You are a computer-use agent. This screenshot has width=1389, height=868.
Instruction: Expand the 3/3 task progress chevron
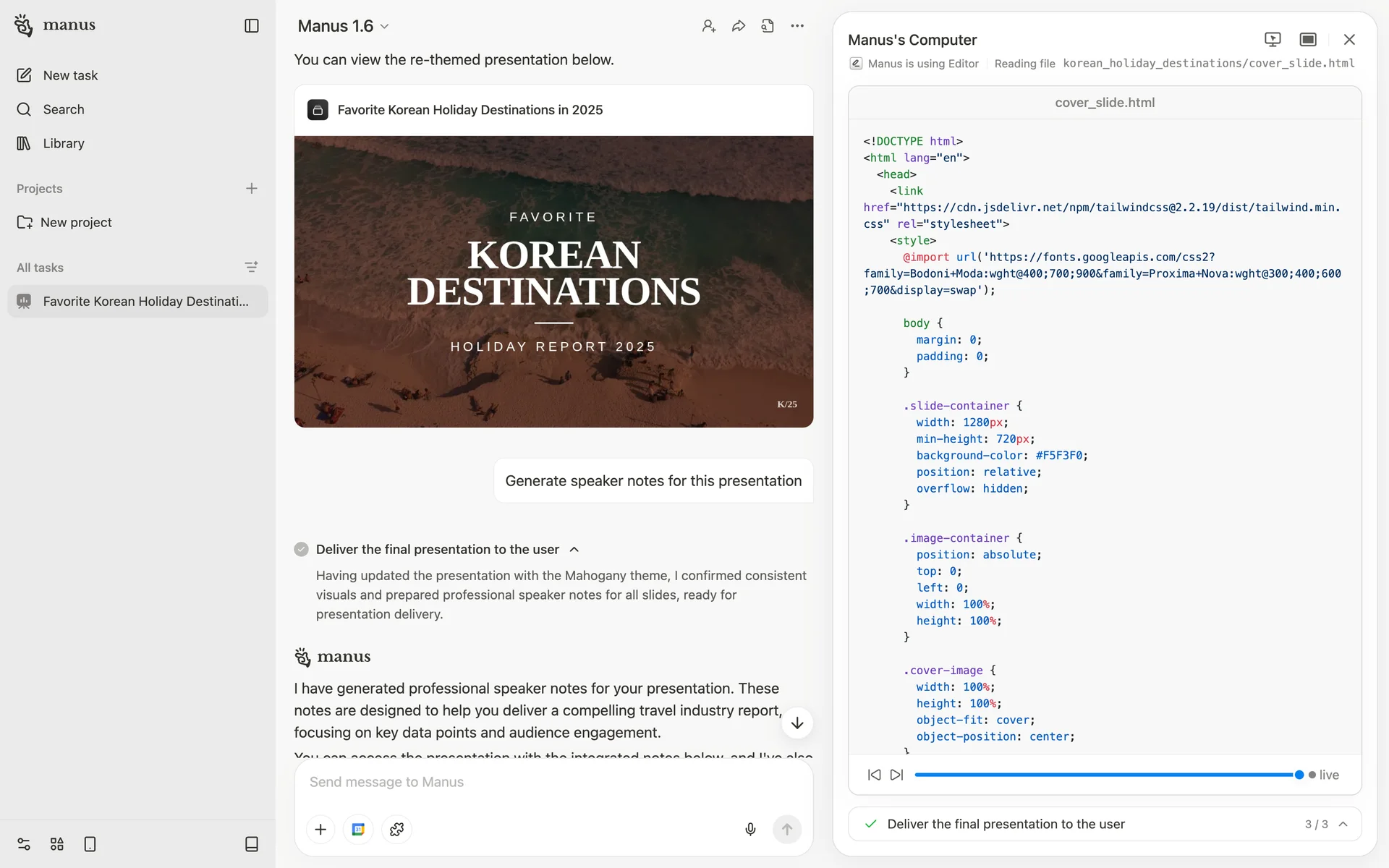1343,824
